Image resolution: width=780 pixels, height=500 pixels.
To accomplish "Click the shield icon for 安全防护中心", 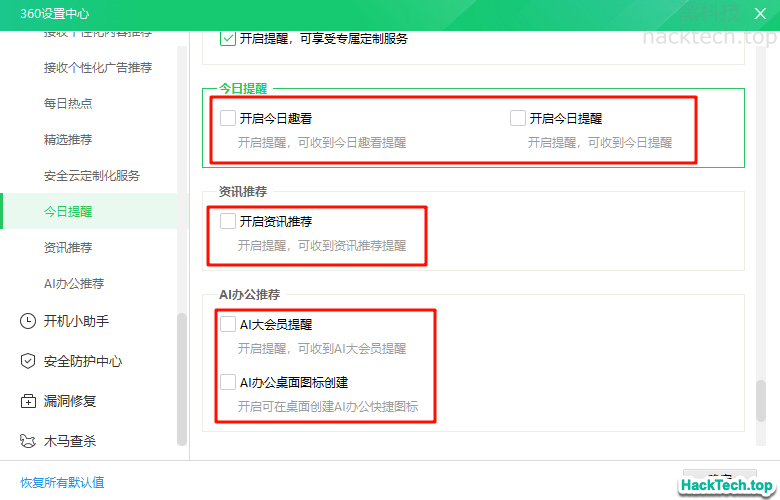I will pos(28,361).
